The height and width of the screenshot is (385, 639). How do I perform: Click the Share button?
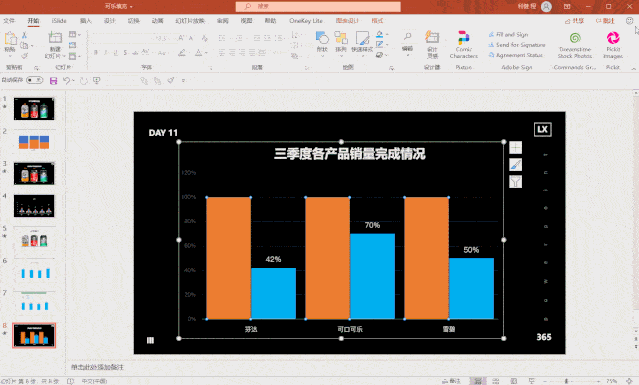575,20
